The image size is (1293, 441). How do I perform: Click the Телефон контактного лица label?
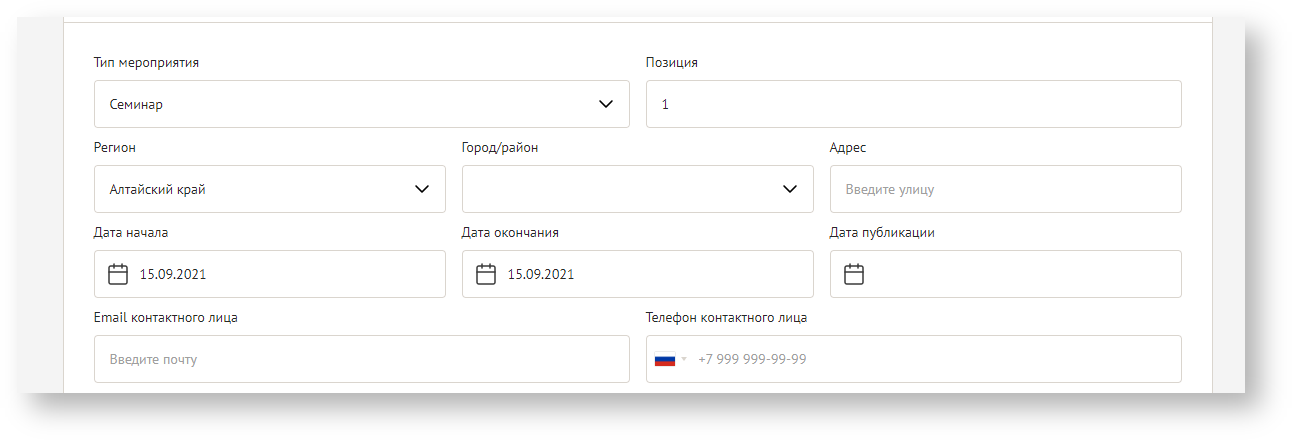pos(726,317)
